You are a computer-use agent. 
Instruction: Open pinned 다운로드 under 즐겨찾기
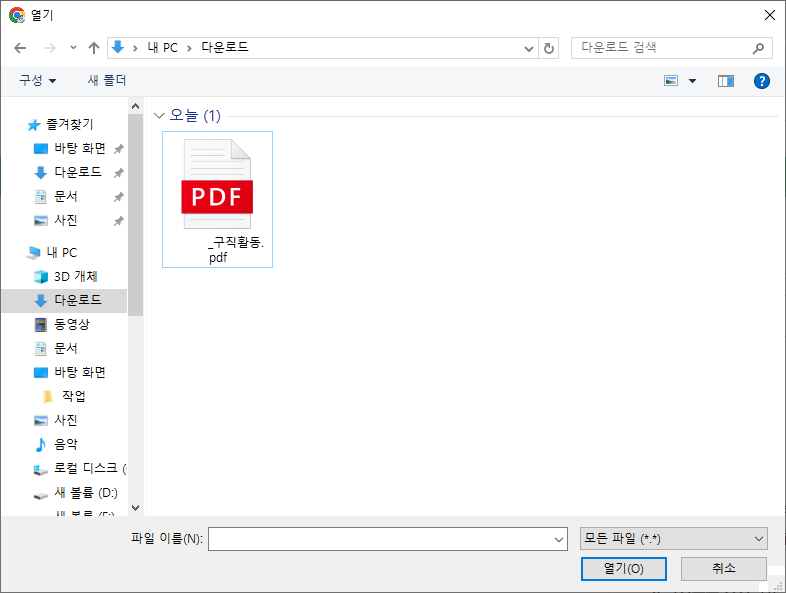click(x=78, y=172)
